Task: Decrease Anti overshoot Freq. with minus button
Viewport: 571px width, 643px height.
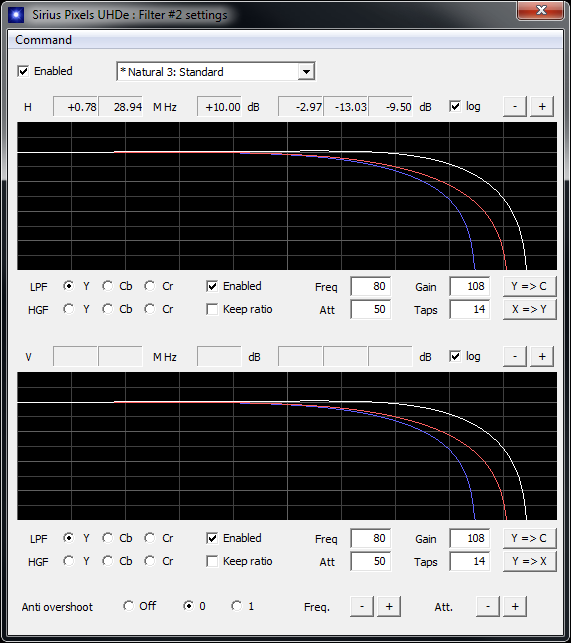Action: pyautogui.click(x=362, y=607)
